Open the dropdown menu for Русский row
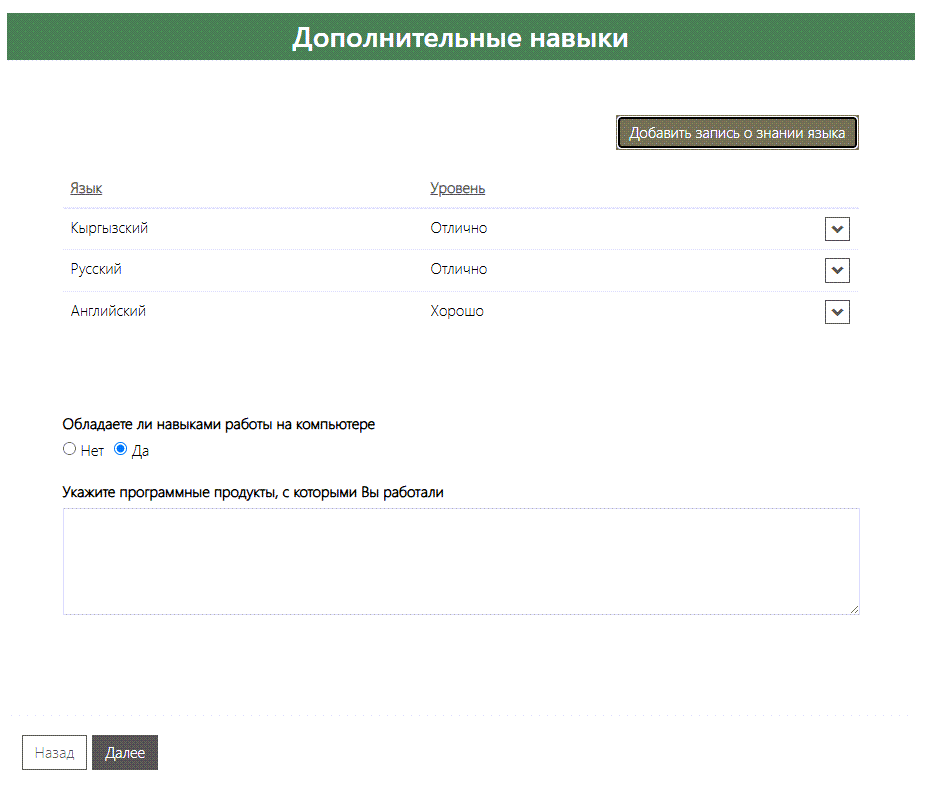The image size is (925, 793). pyautogui.click(x=837, y=270)
